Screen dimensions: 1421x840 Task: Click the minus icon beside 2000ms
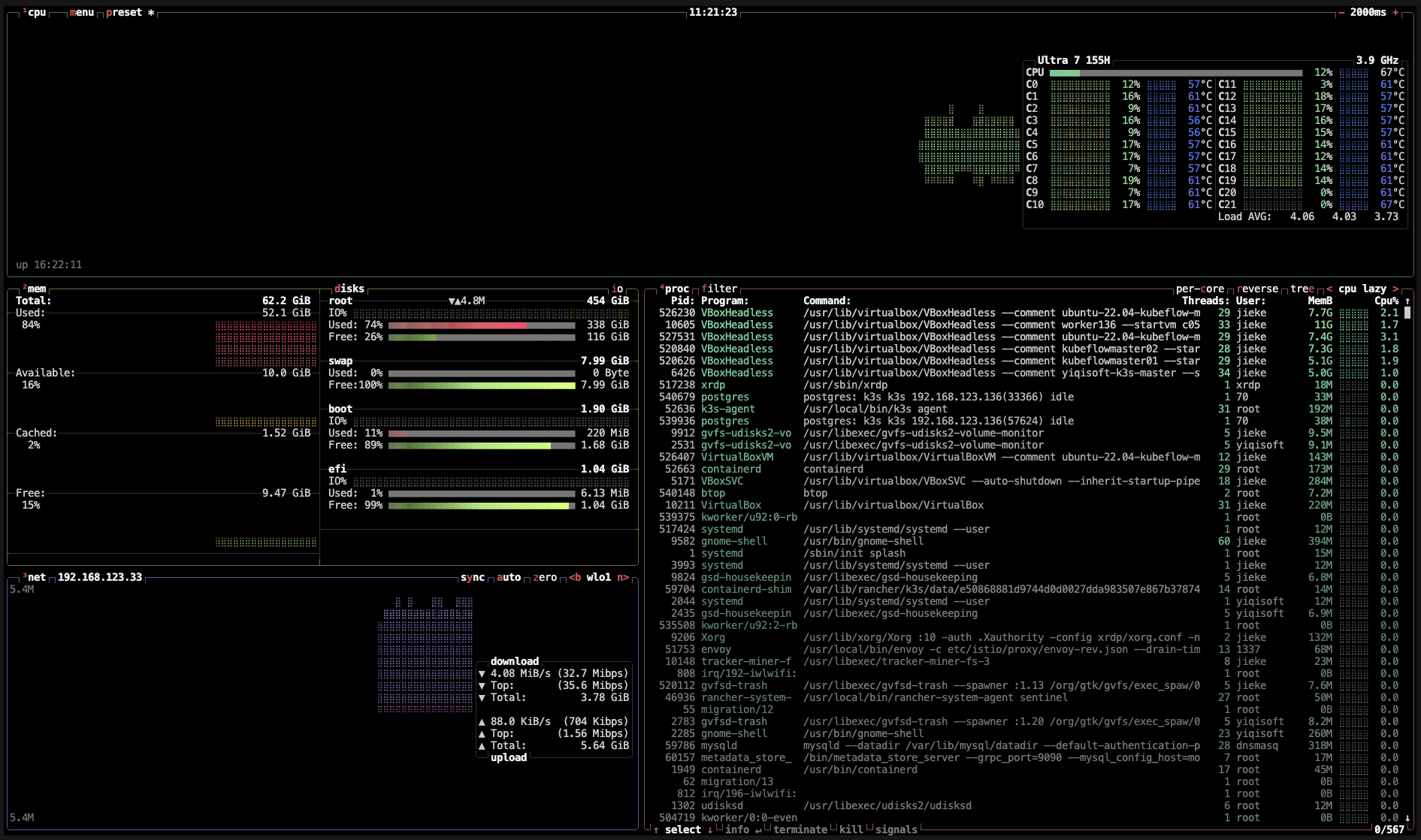pyautogui.click(x=1341, y=12)
